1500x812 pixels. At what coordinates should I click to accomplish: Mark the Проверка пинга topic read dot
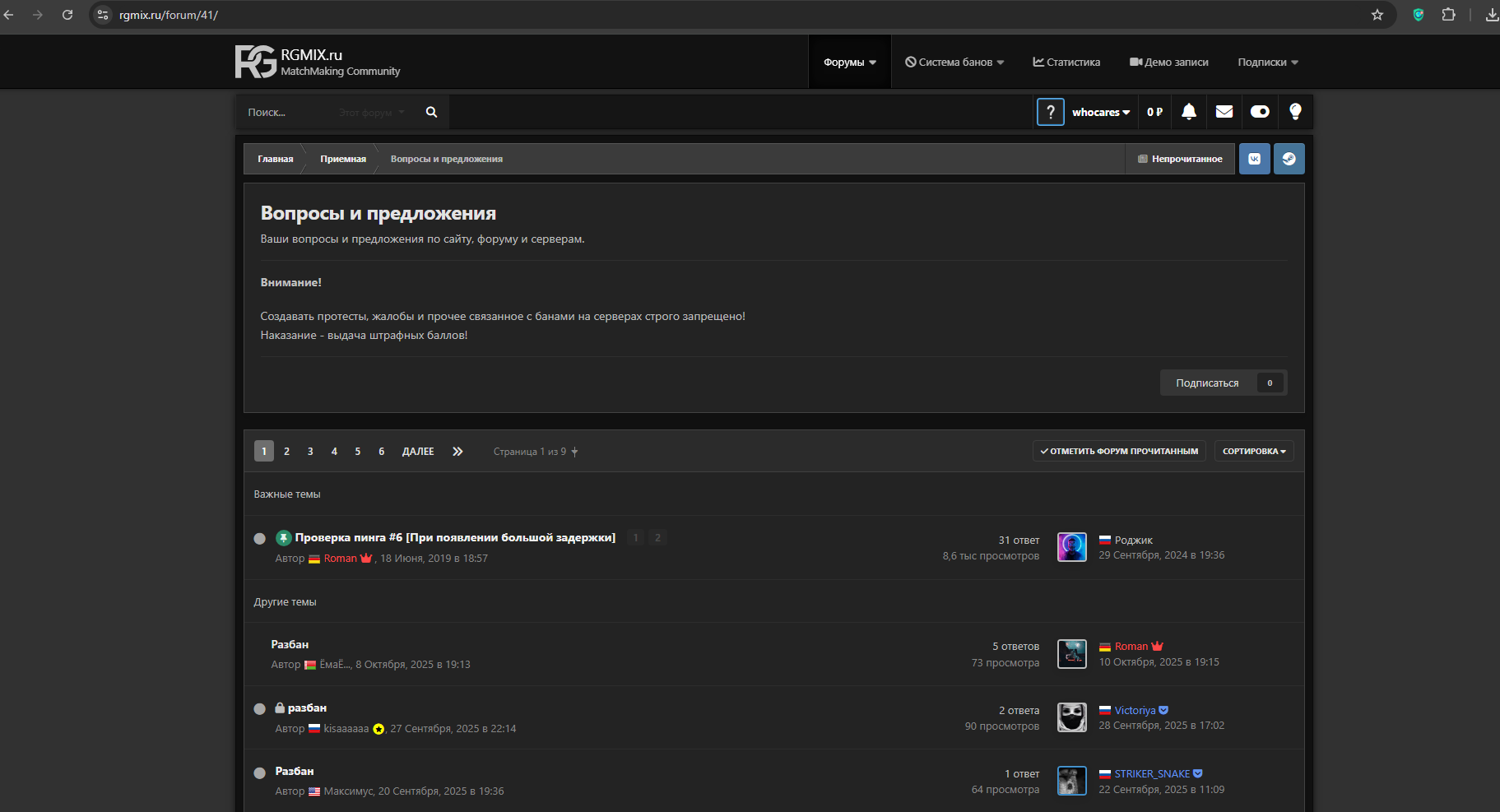click(x=260, y=539)
